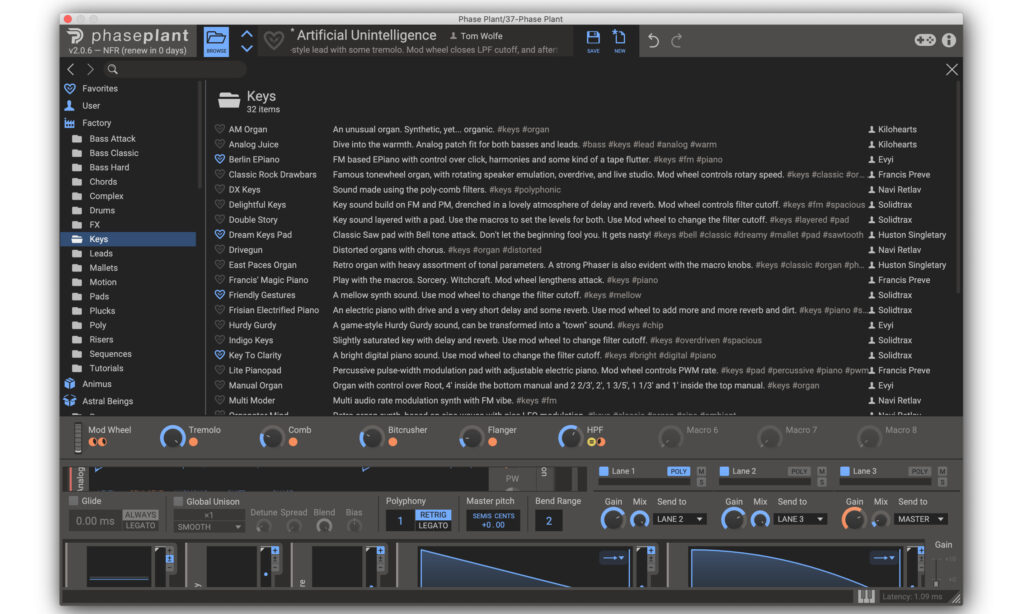This screenshot has height=614, width=1024.
Task: Open the SMOOTH unison mode dropdown
Action: (208, 526)
